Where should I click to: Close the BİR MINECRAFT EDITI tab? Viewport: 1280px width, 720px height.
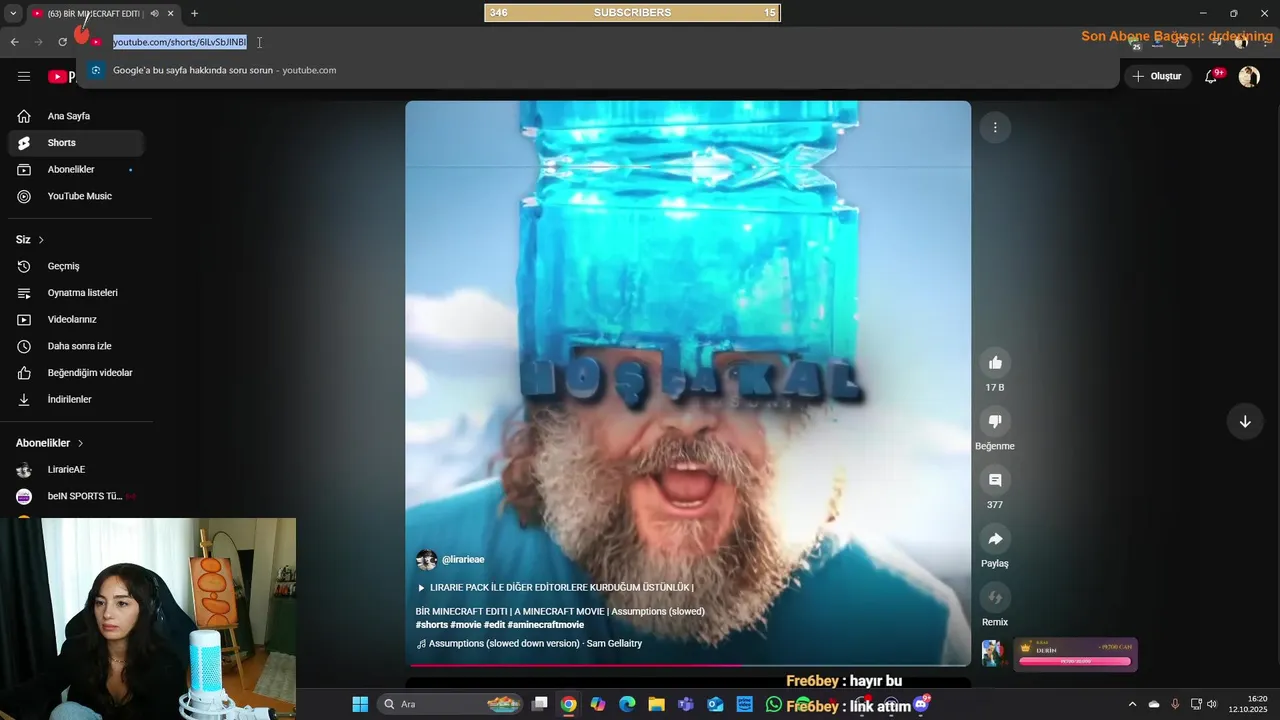point(170,13)
